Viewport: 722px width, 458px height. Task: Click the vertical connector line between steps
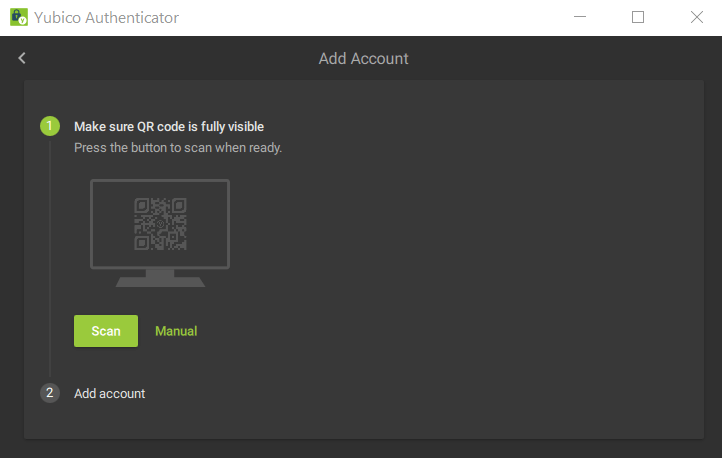[x=50, y=260]
